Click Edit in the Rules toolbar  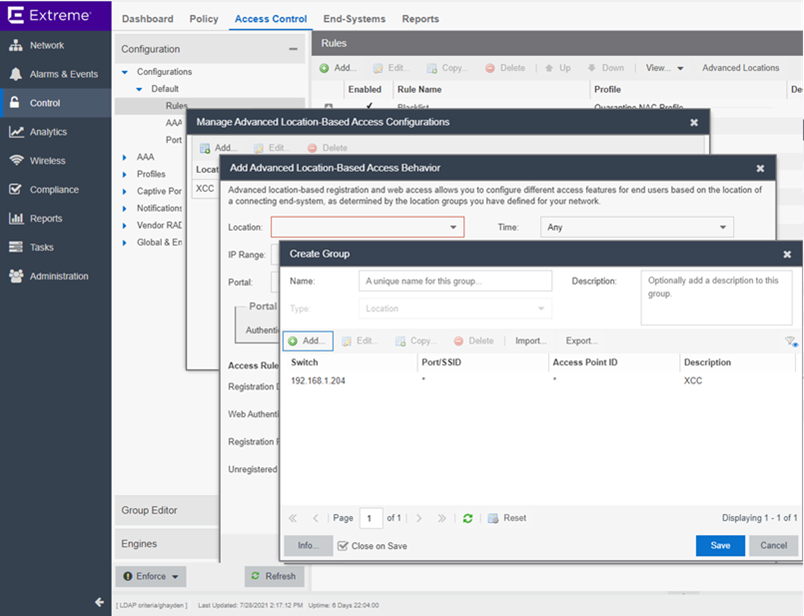tap(392, 68)
